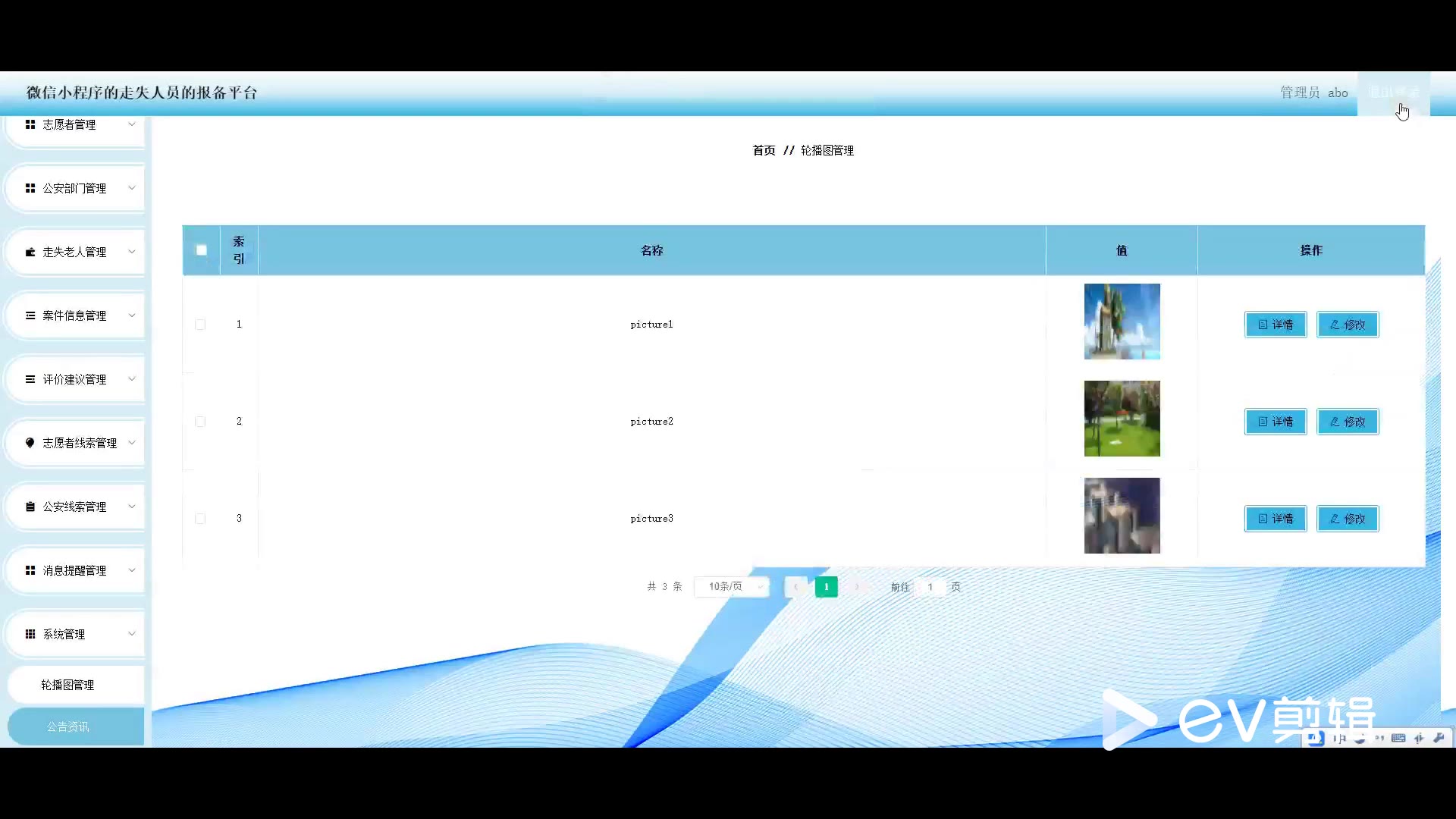Click 修改 button for picture1

coord(1348,325)
